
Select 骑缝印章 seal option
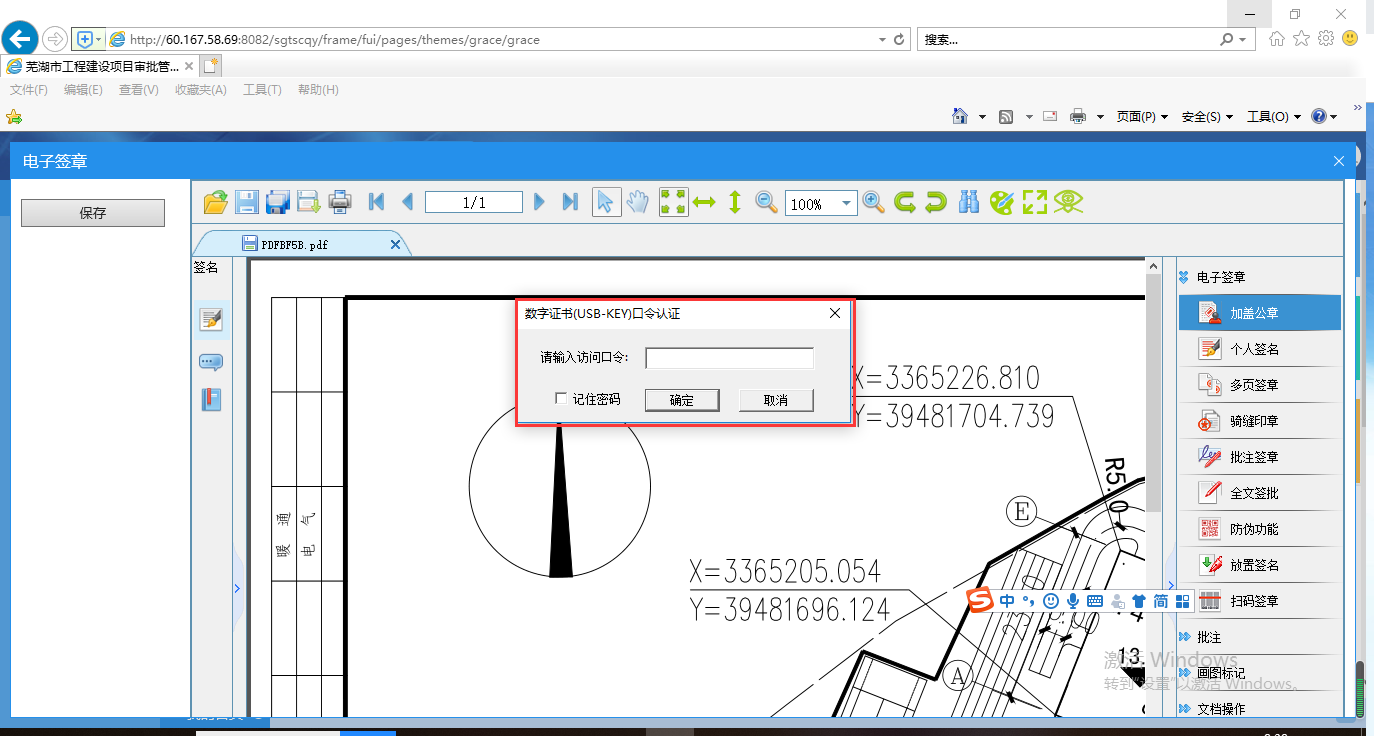[1254, 421]
